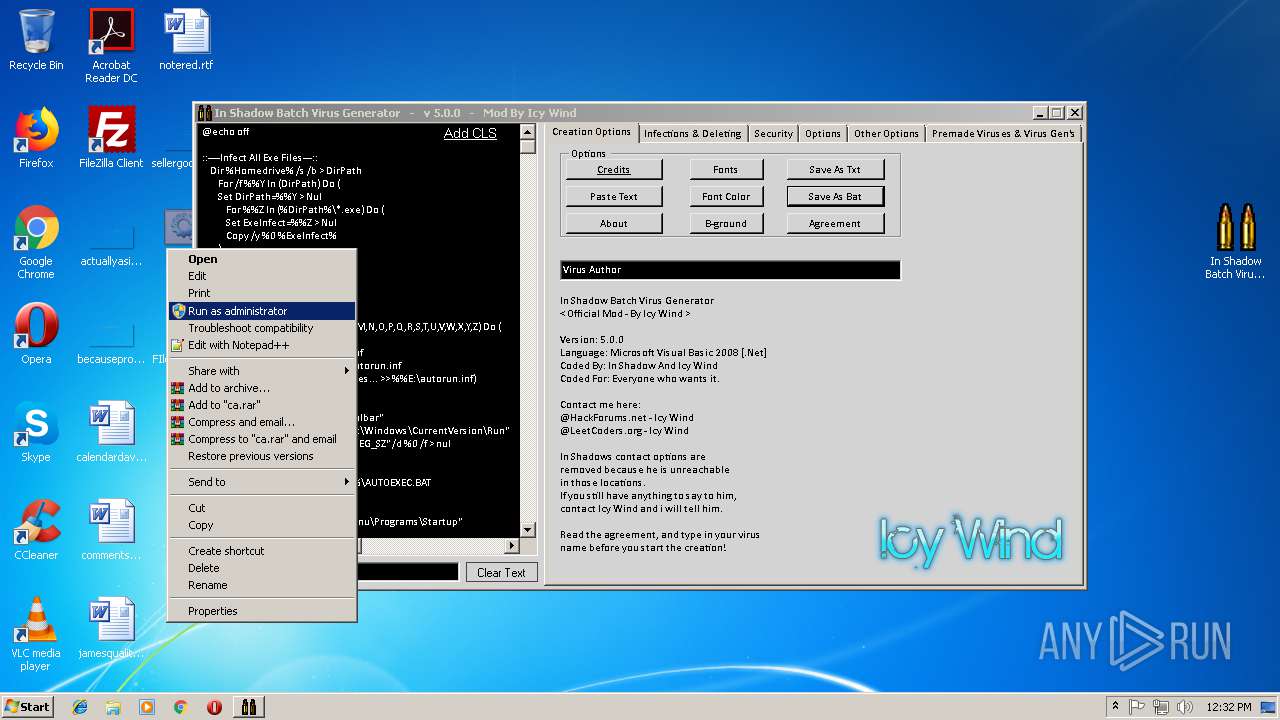Open the Other Options tab
This screenshot has width=1280, height=720.
[886, 133]
